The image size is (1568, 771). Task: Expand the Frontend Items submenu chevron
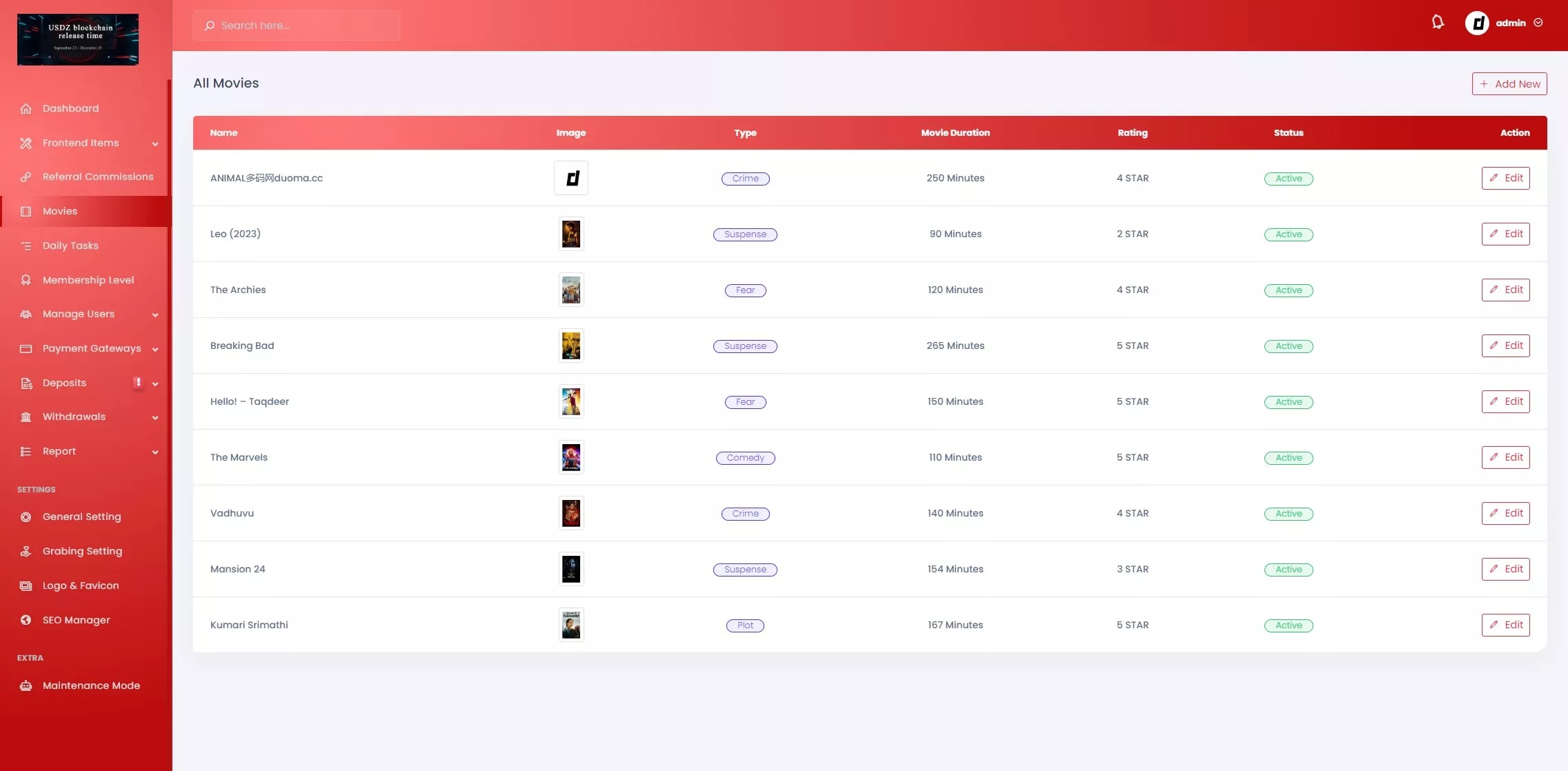point(155,144)
